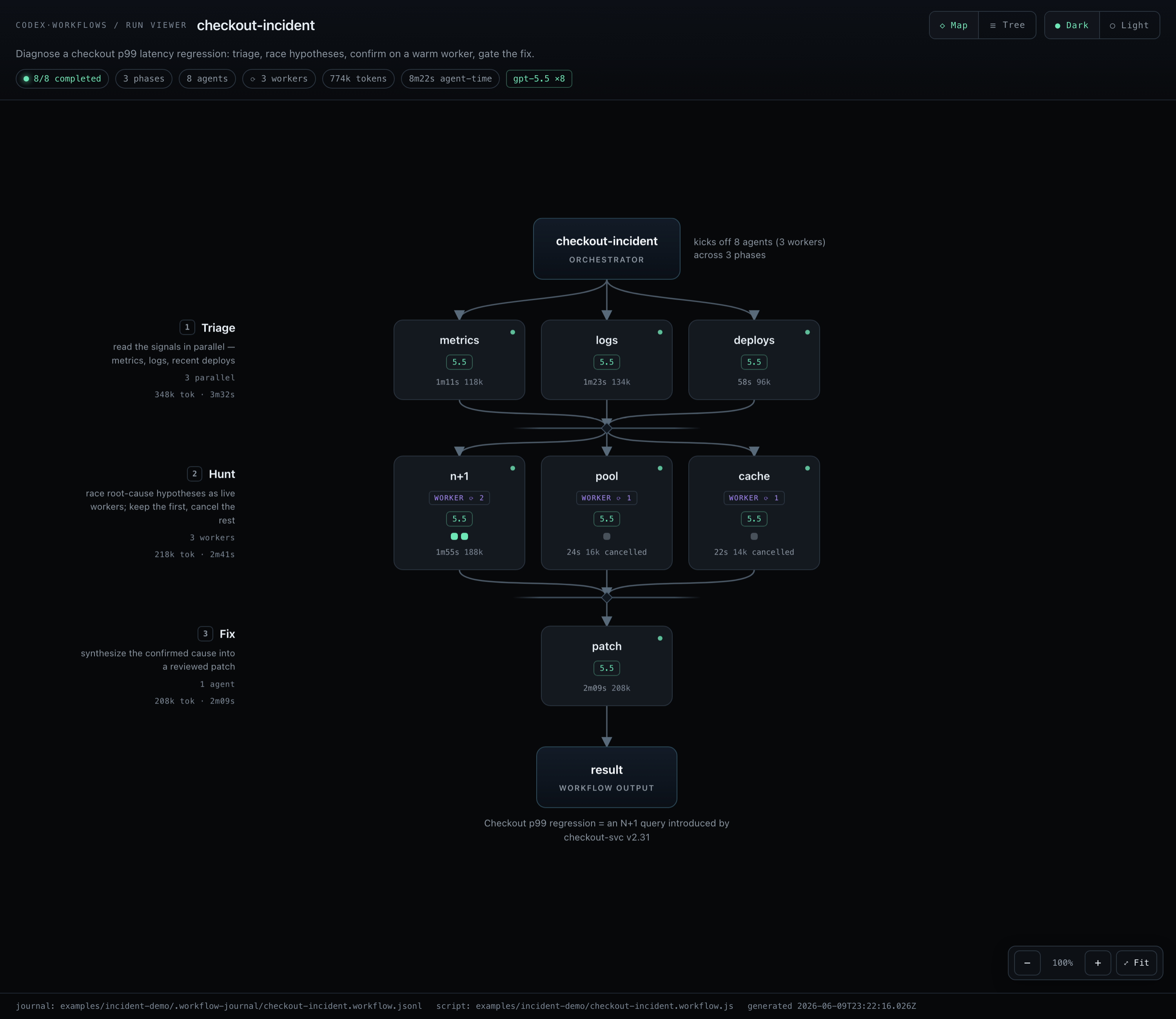1176x1019 pixels.
Task: Zoom out with the minus button
Action: click(1027, 963)
